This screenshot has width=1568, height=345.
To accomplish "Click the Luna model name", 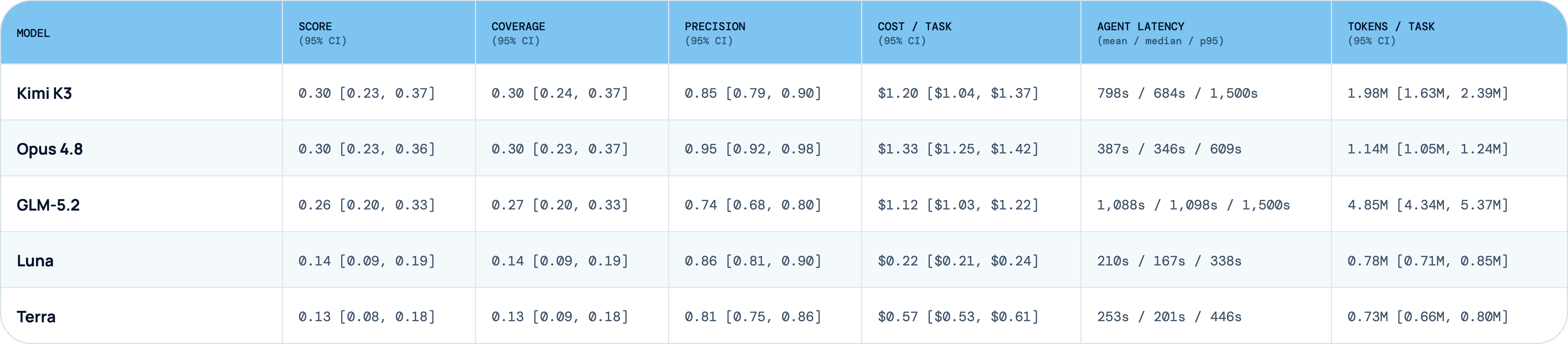I will (35, 261).
